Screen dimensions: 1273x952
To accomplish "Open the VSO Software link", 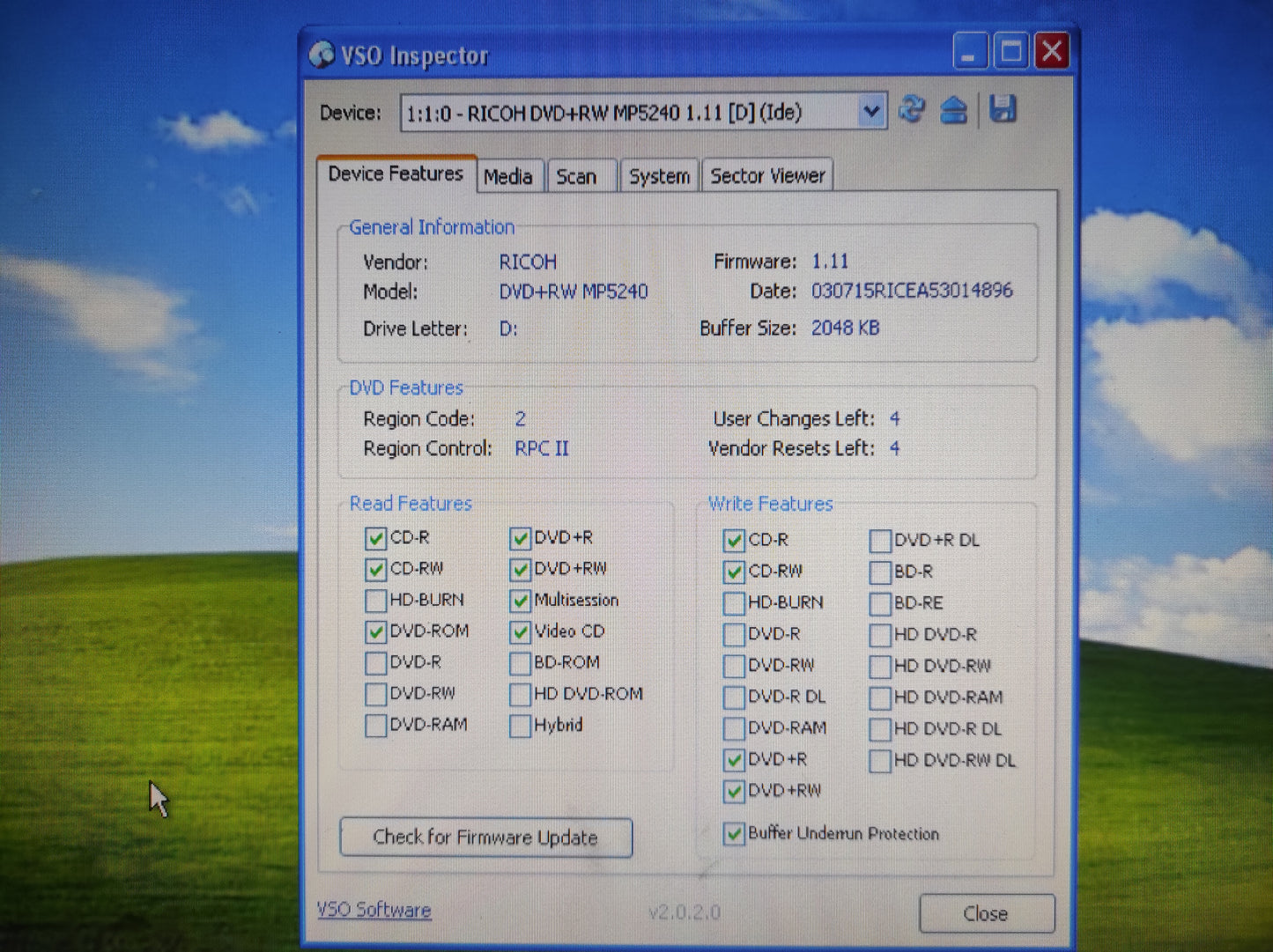I will pos(374,910).
